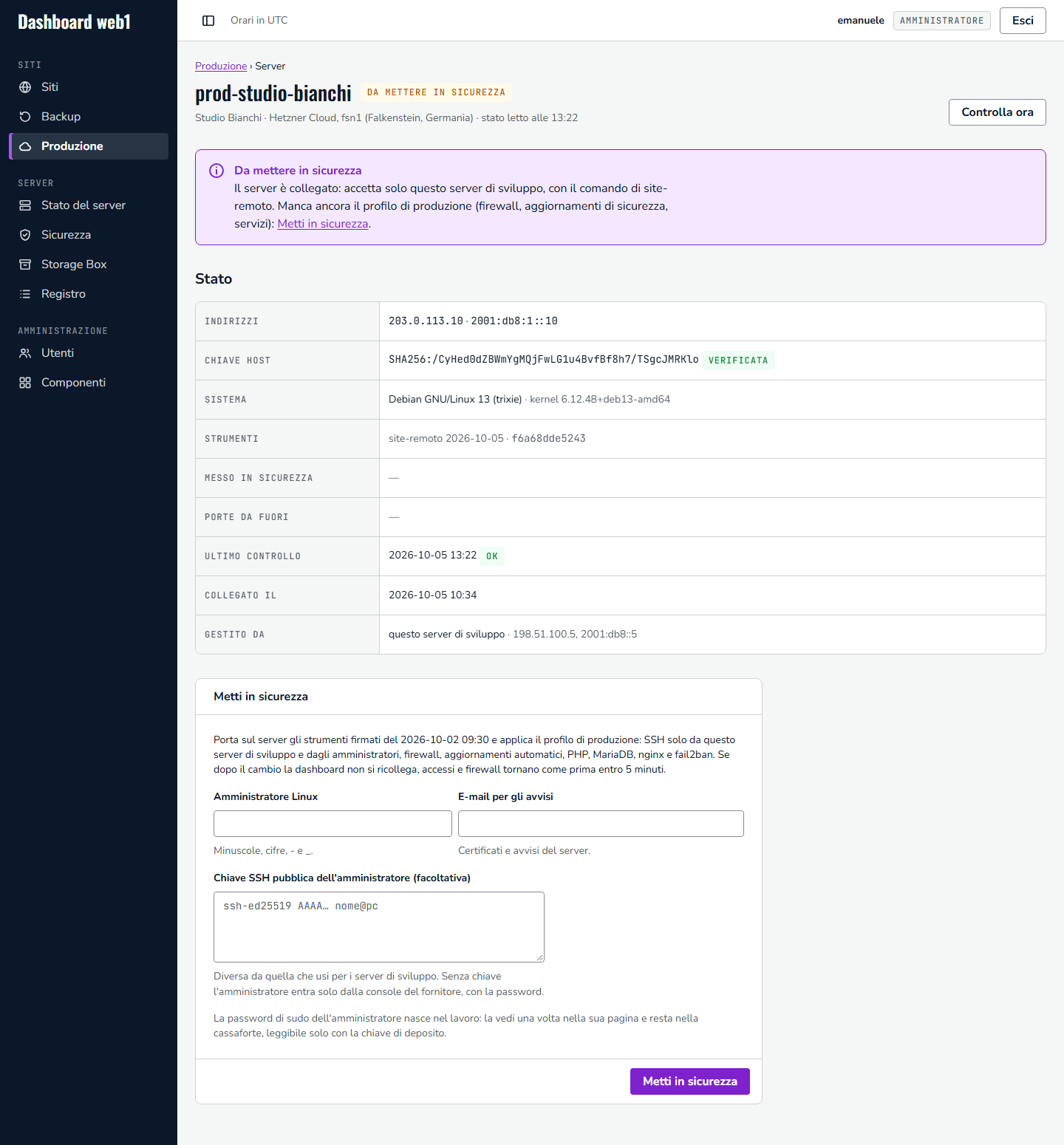Select the address 203.0.113.10 value
This screenshot has width=1064, height=1145.
(426, 321)
